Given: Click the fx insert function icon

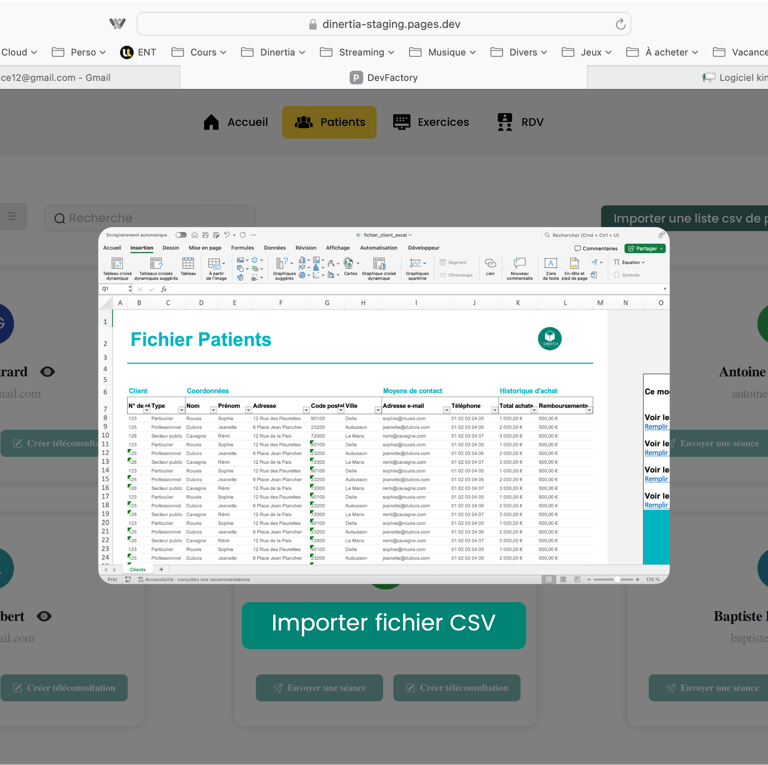Looking at the screenshot, I should pos(164,289).
